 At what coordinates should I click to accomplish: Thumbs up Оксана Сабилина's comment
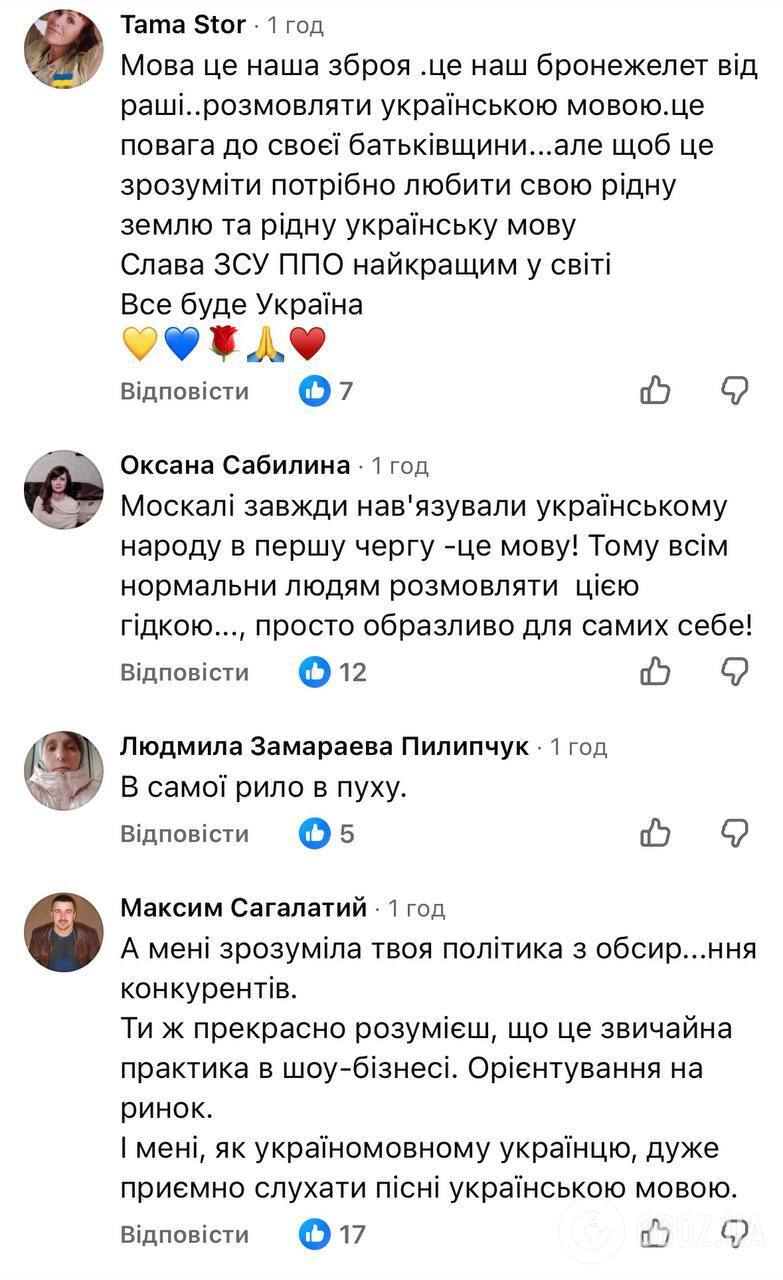[656, 672]
